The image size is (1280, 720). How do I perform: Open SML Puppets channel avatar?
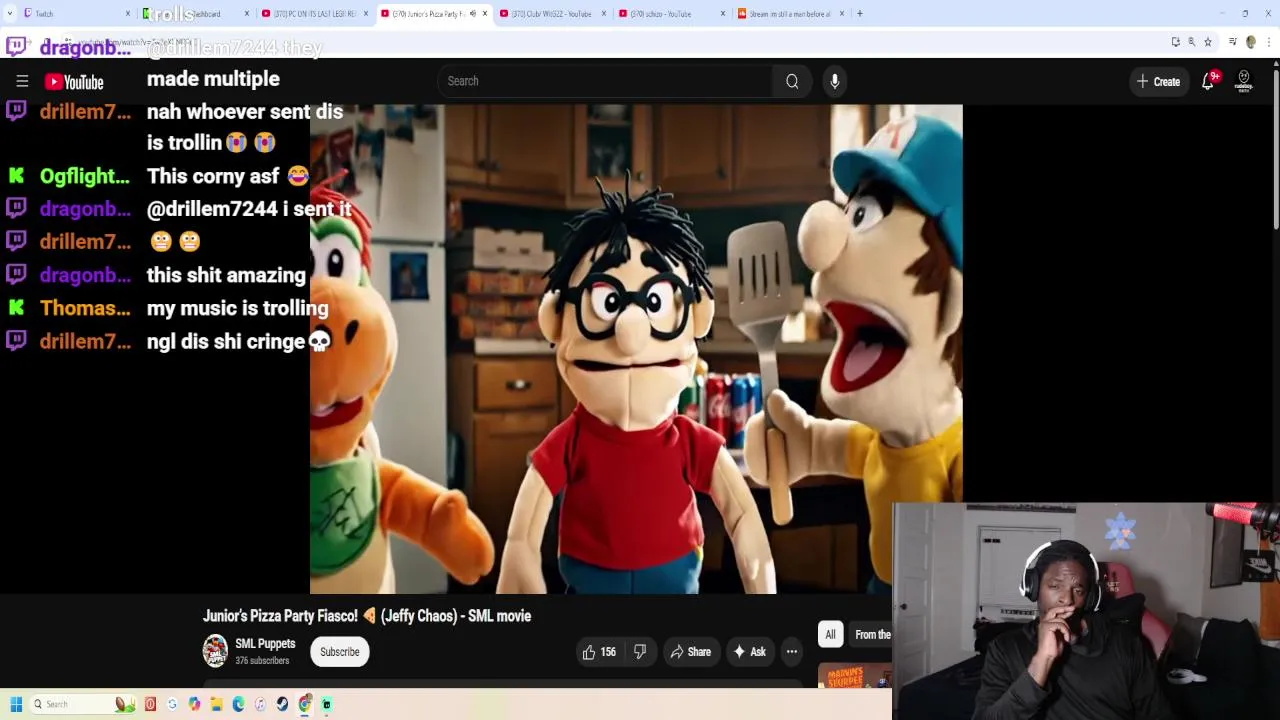(x=215, y=651)
